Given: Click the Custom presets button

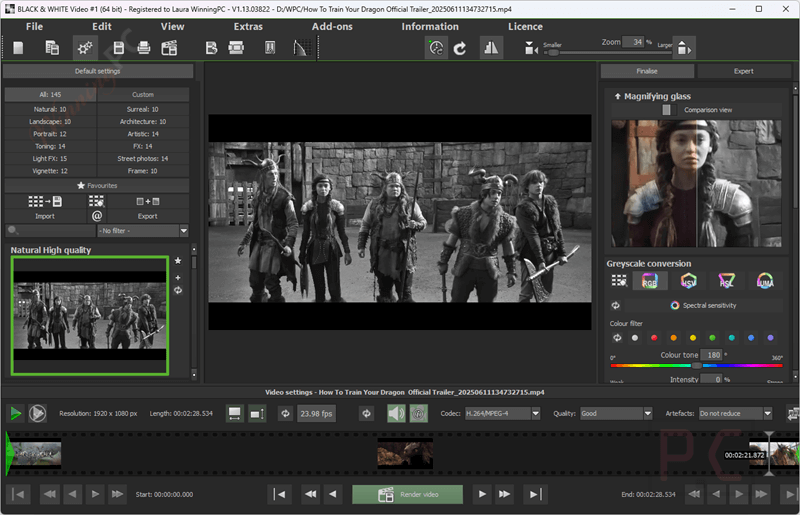Looking at the screenshot, I should click(x=143, y=94).
